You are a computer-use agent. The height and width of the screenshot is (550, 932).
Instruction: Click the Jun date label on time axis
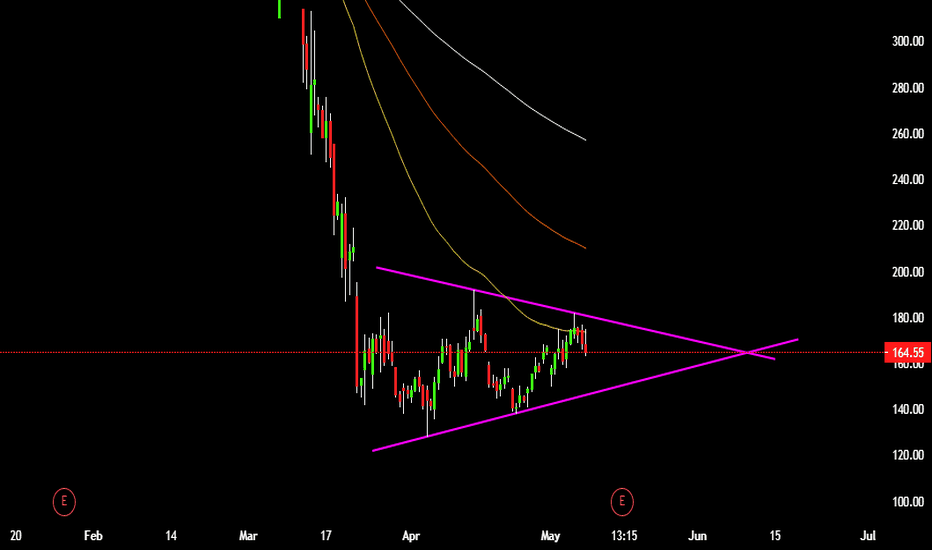point(697,536)
